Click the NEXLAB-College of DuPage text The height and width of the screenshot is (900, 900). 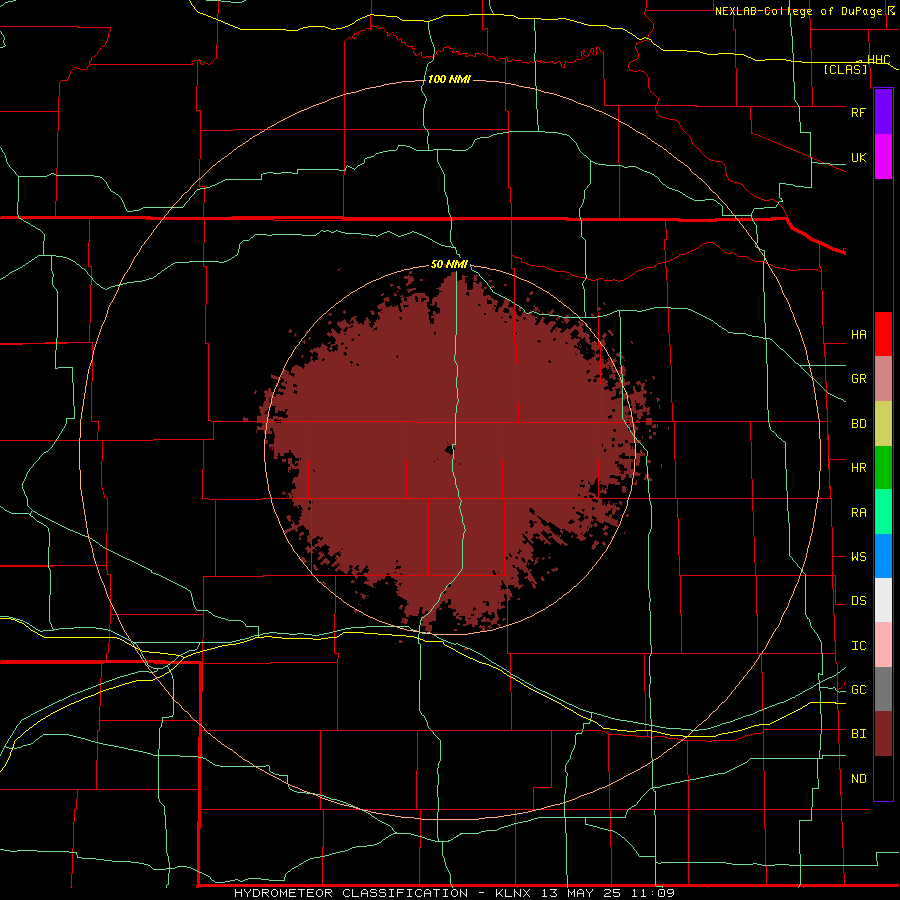(x=798, y=11)
